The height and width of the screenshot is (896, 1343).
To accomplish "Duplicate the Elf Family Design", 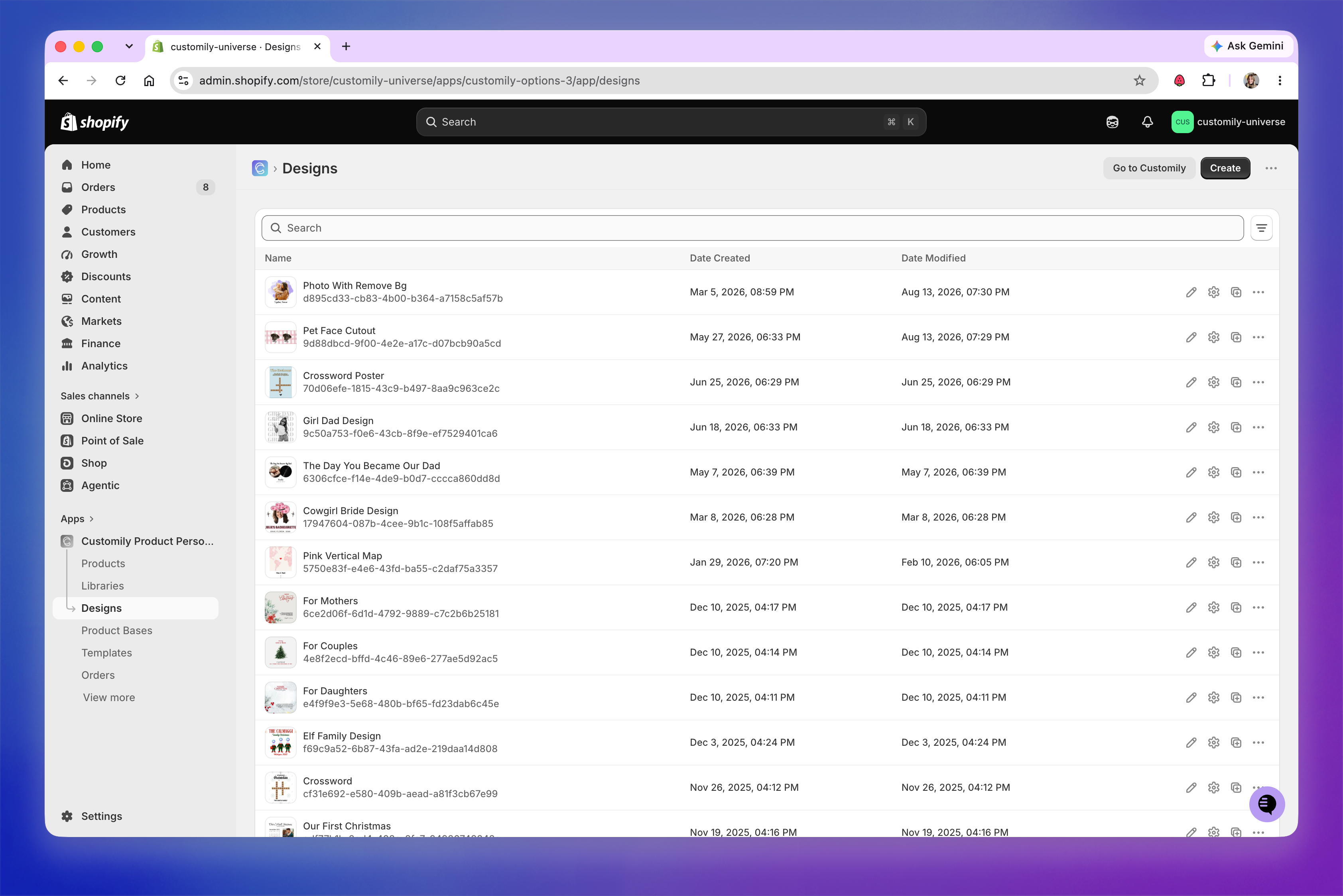I will (1235, 743).
